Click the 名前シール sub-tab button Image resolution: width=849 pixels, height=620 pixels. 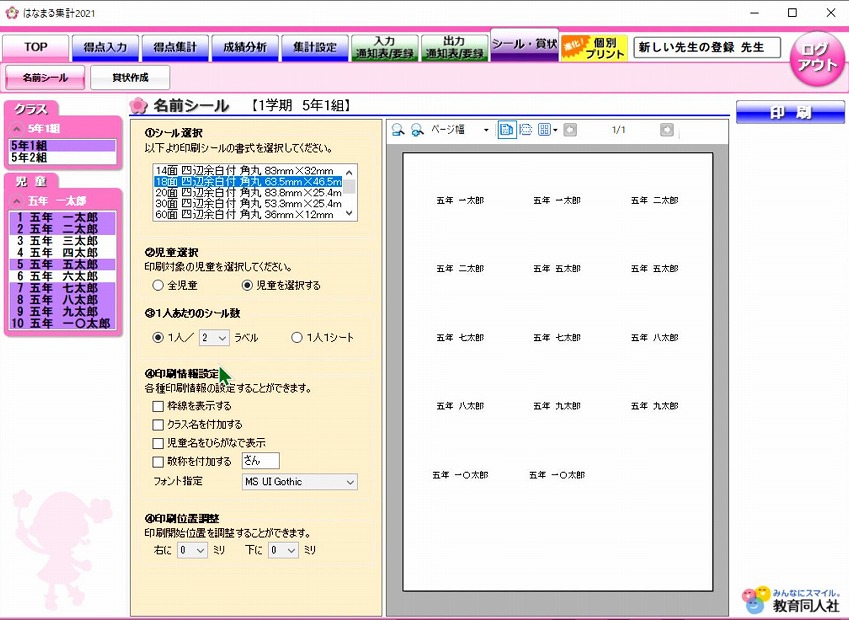tap(45, 77)
